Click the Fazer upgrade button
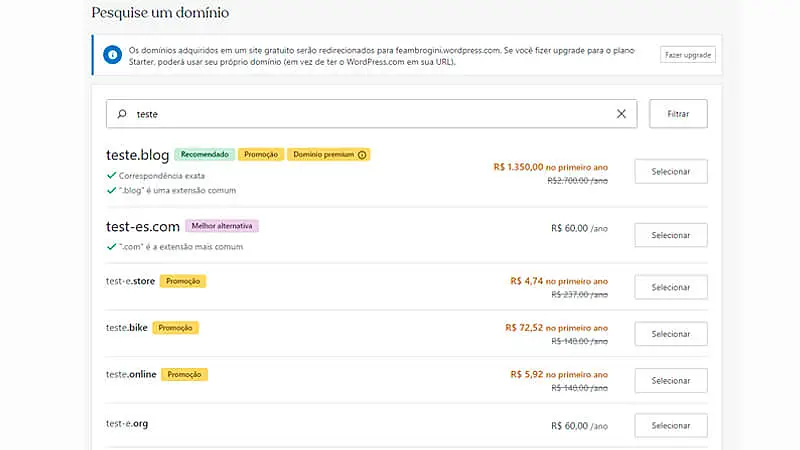This screenshot has height=450, width=800. click(688, 55)
